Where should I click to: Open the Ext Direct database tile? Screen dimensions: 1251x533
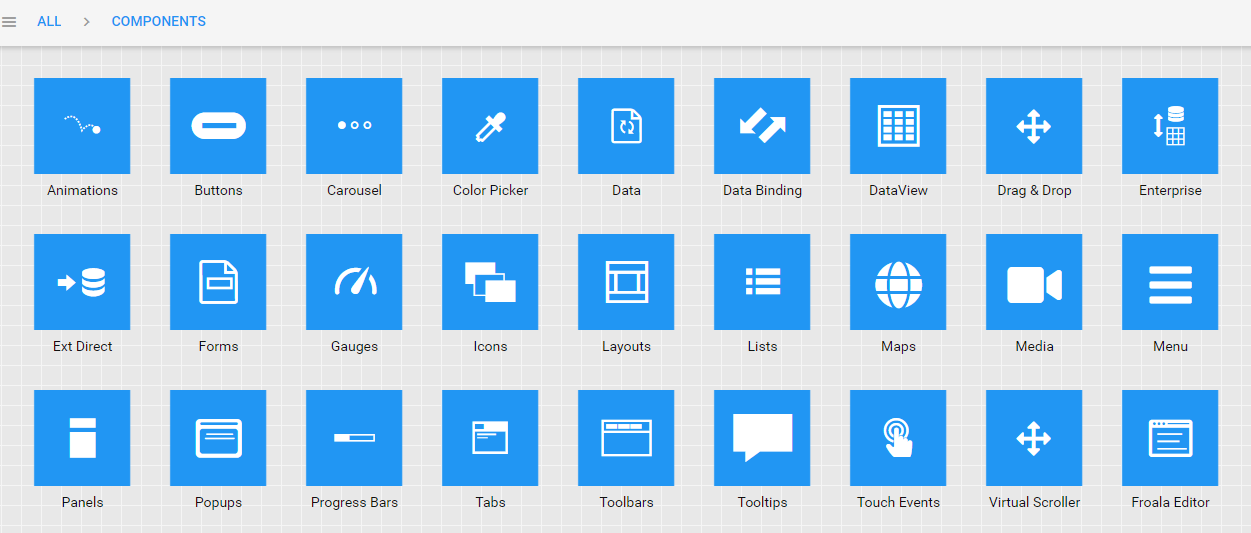[82, 282]
